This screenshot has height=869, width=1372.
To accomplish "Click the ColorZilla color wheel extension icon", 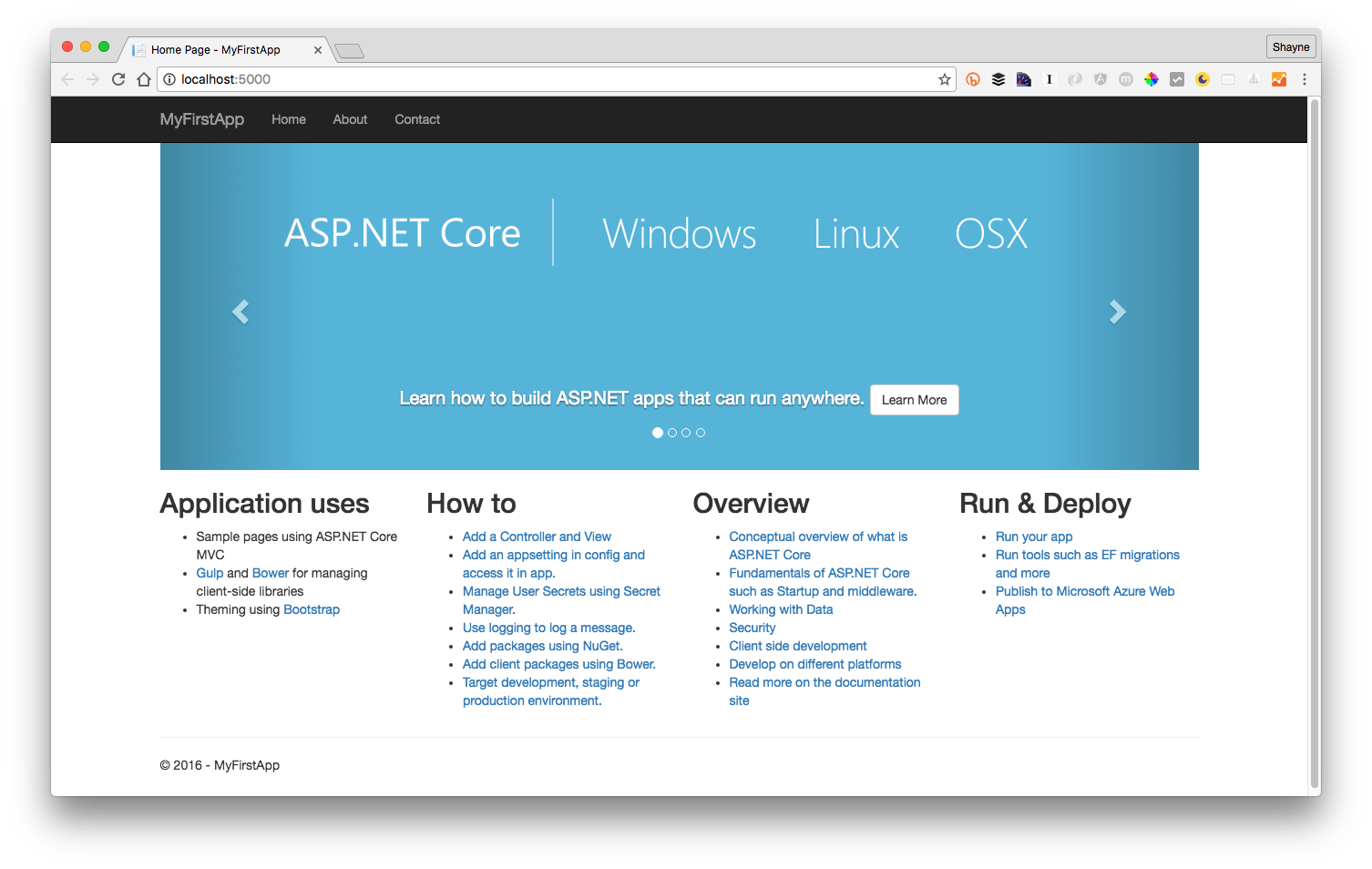I will click(1151, 79).
